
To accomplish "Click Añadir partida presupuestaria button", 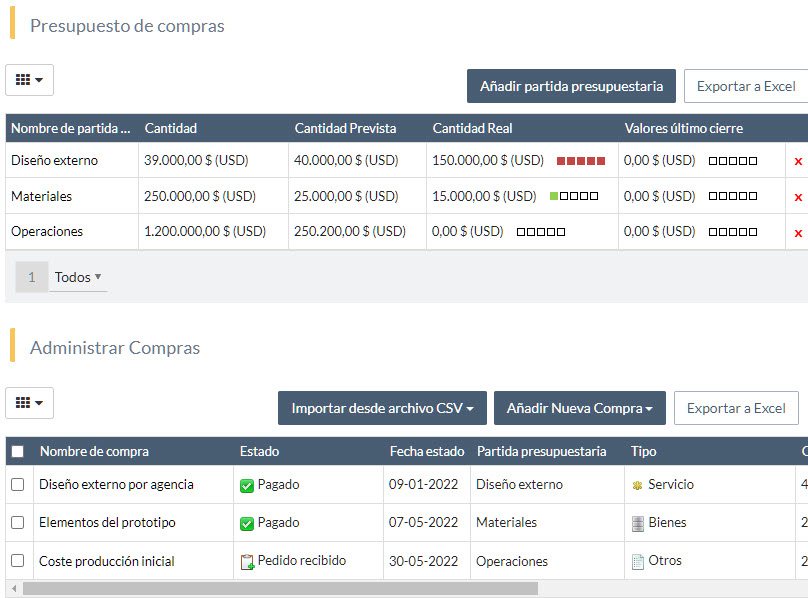I will (571, 86).
